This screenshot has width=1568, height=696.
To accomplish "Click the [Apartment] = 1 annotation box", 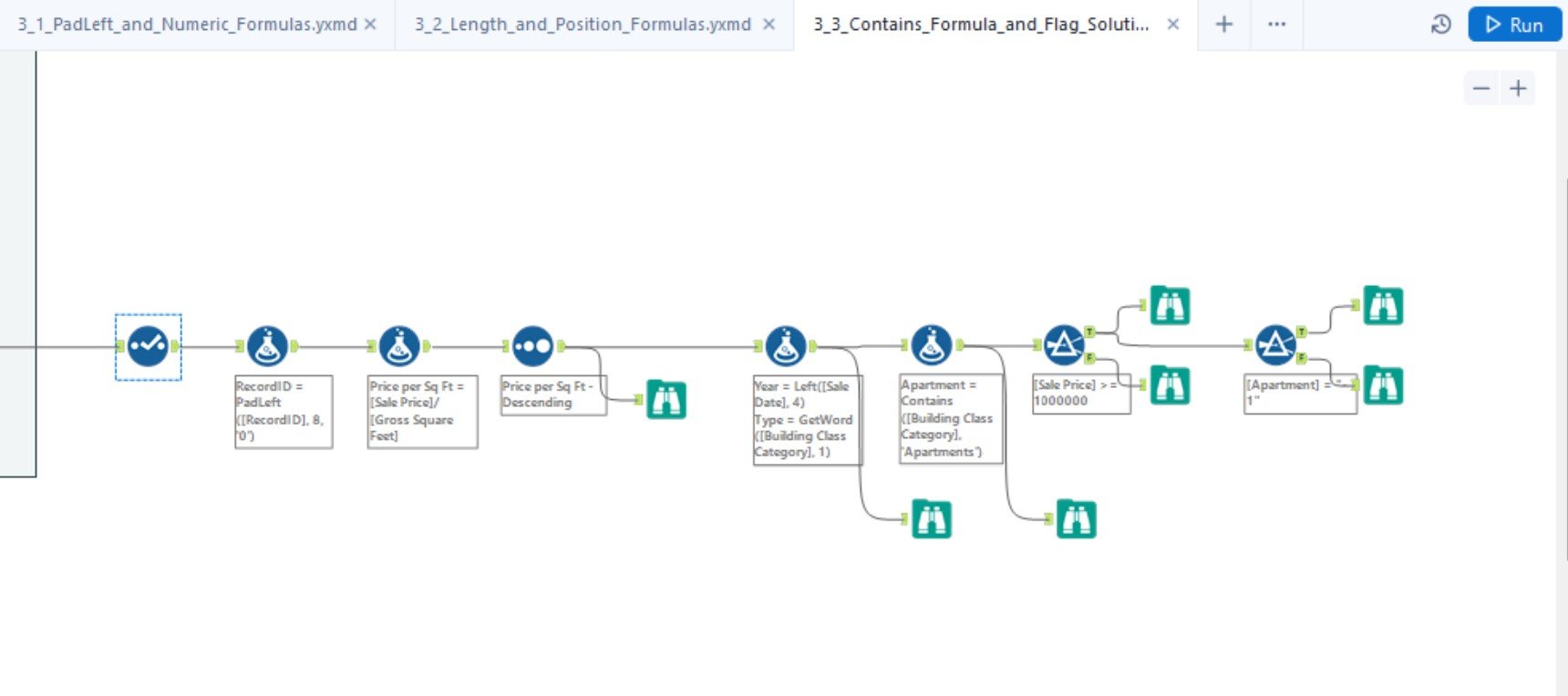I will coord(1300,394).
